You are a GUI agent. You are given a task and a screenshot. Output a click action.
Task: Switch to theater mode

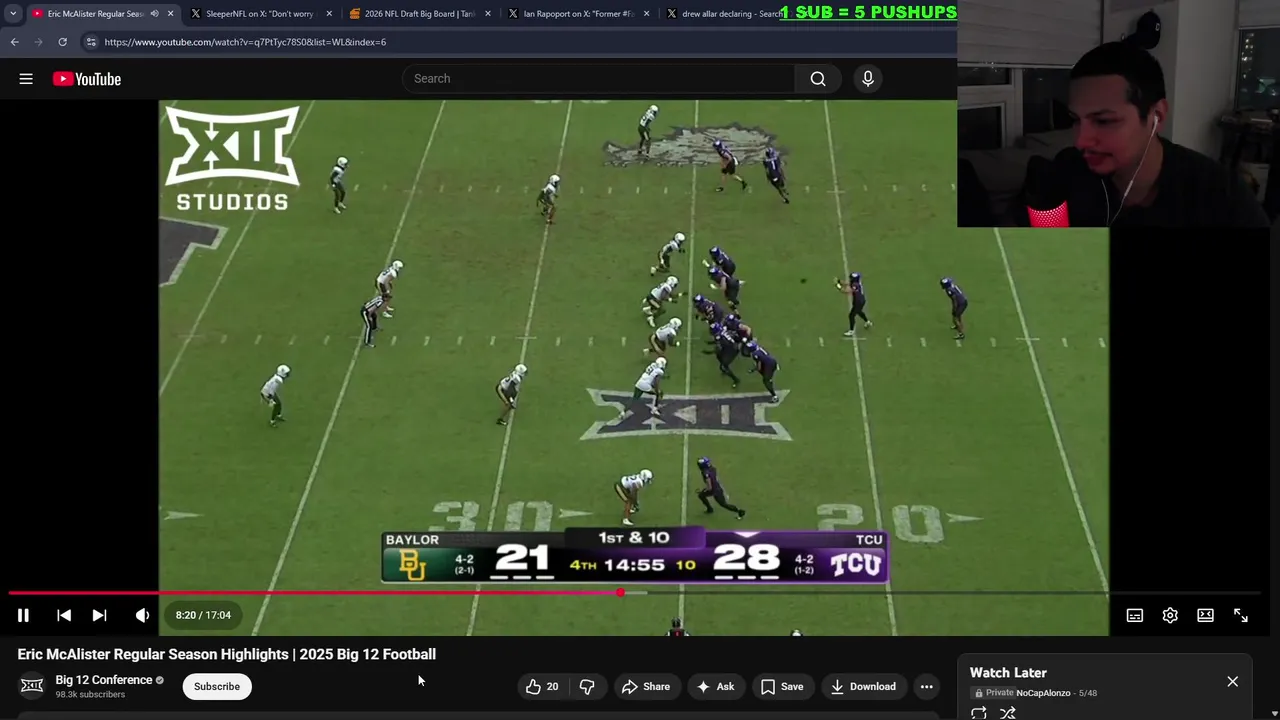pos(1205,615)
